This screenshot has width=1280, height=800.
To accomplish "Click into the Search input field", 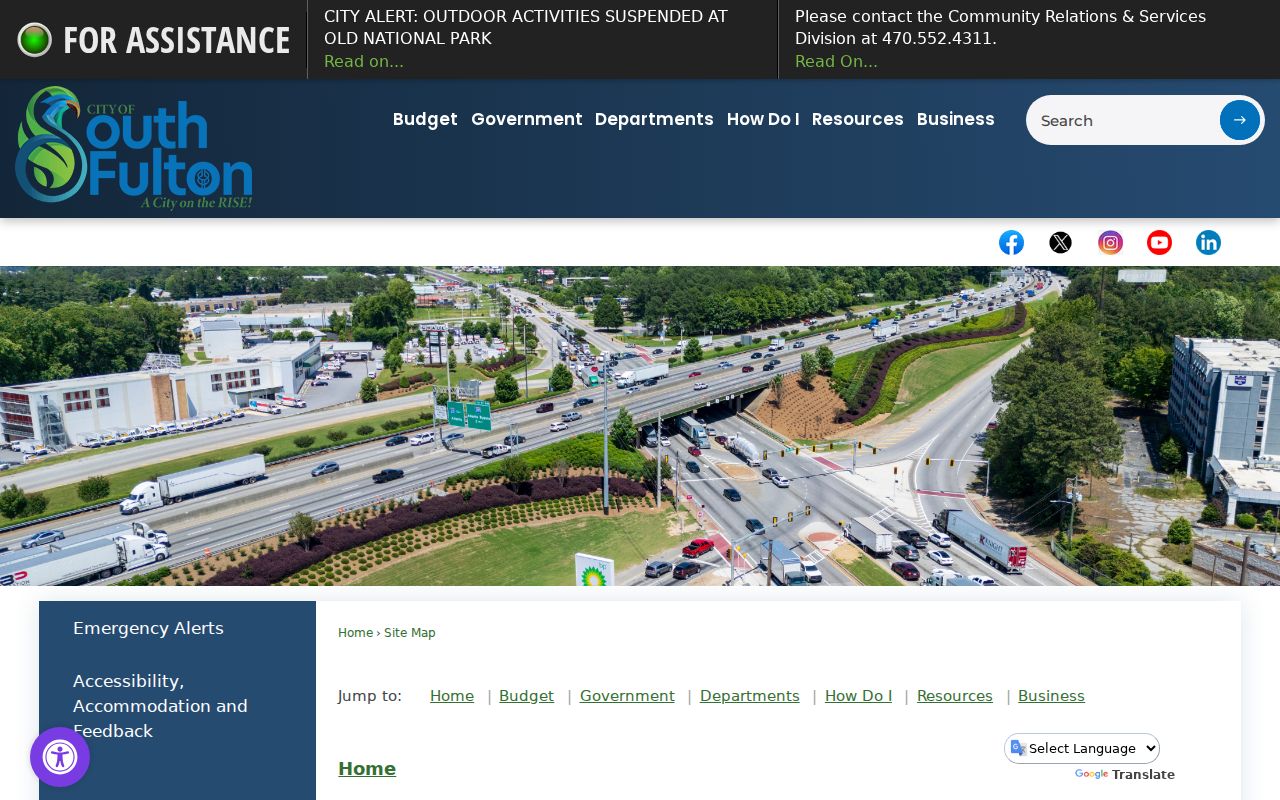I will [x=1123, y=120].
